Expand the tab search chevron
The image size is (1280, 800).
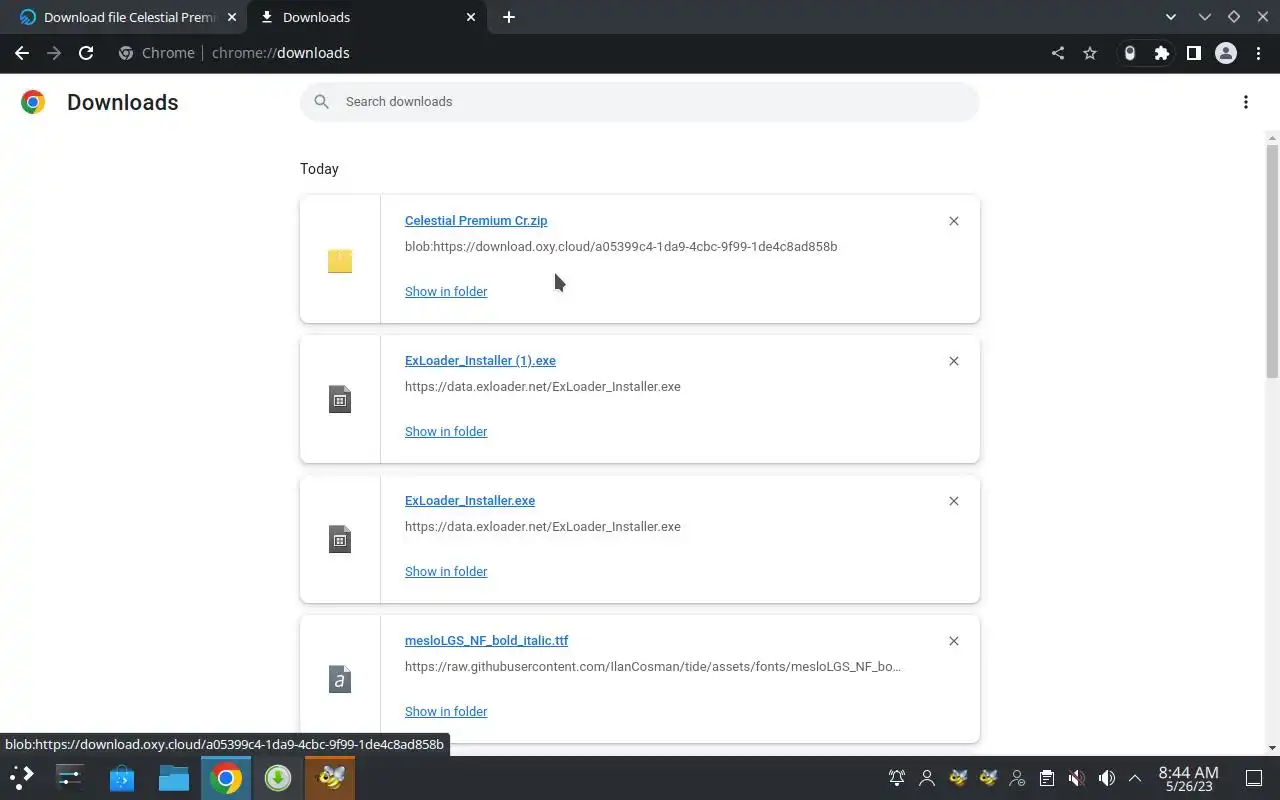click(x=1171, y=17)
